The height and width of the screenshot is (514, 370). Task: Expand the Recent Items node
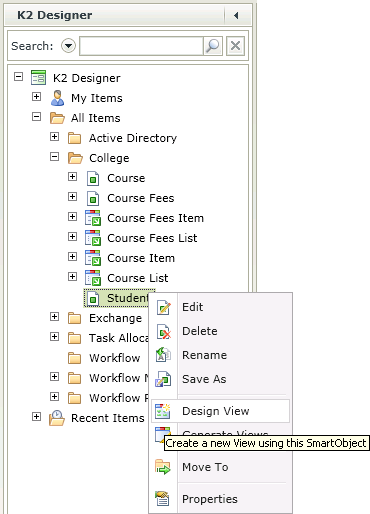(36, 417)
